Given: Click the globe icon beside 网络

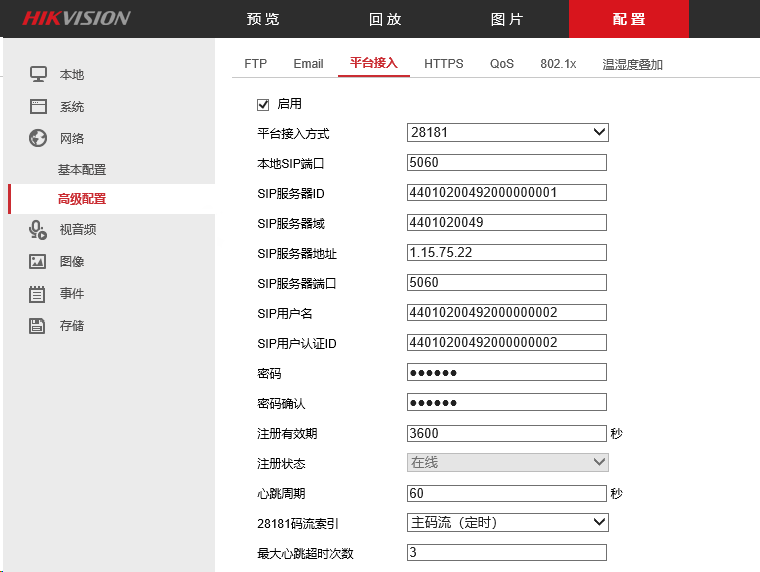Looking at the screenshot, I should click(x=38, y=138).
